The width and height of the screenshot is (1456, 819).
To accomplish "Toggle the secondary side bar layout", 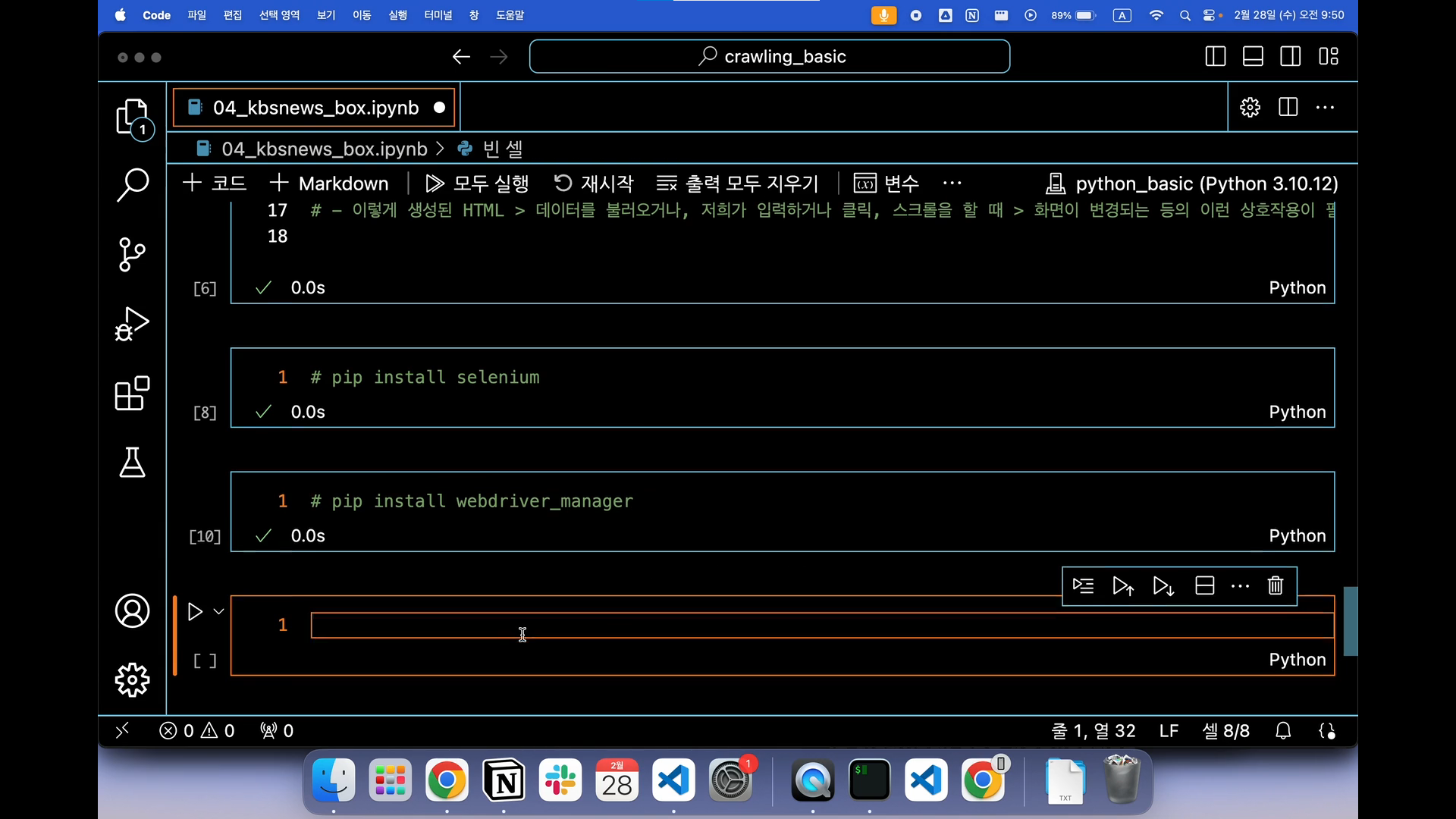I will pos(1290,57).
